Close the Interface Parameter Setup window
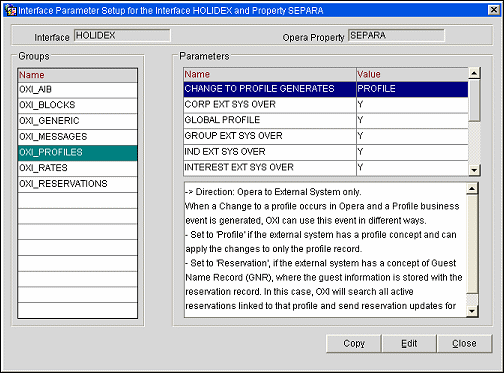This screenshot has width=504, height=373. (x=493, y=10)
